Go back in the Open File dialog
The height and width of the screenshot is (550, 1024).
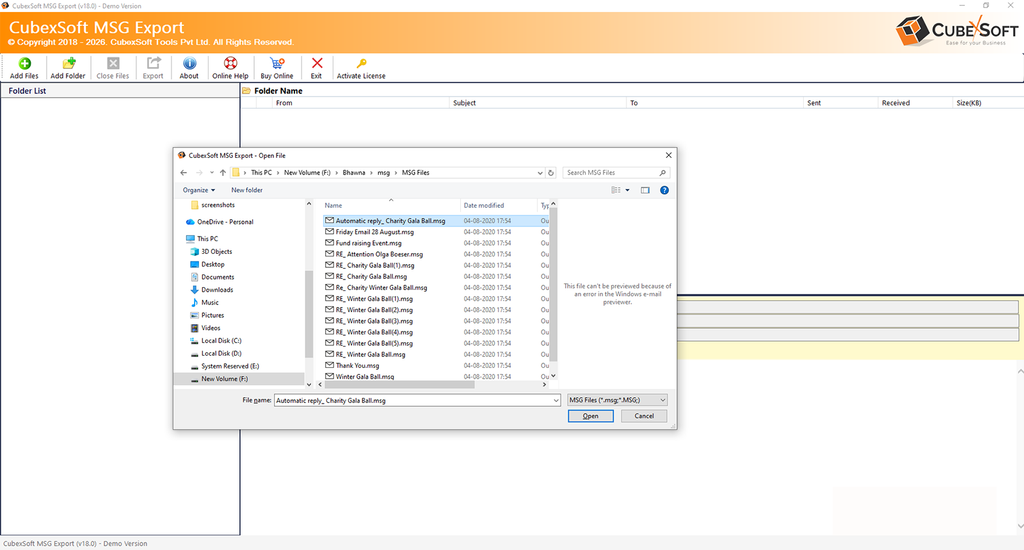coord(184,172)
